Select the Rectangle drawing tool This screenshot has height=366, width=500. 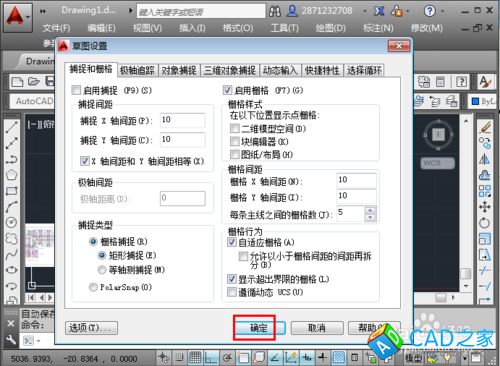click(x=12, y=191)
